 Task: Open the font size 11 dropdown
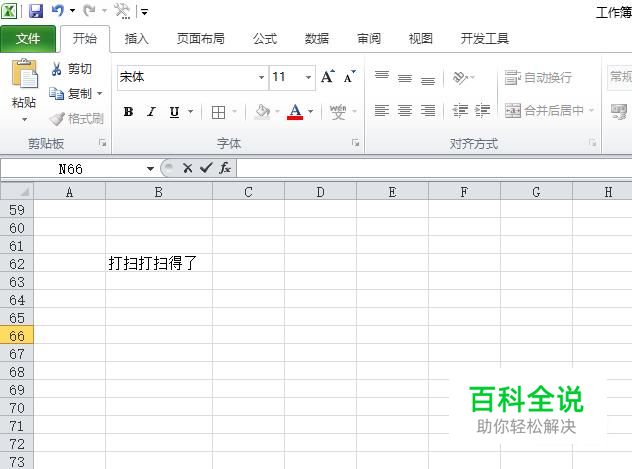[308, 77]
